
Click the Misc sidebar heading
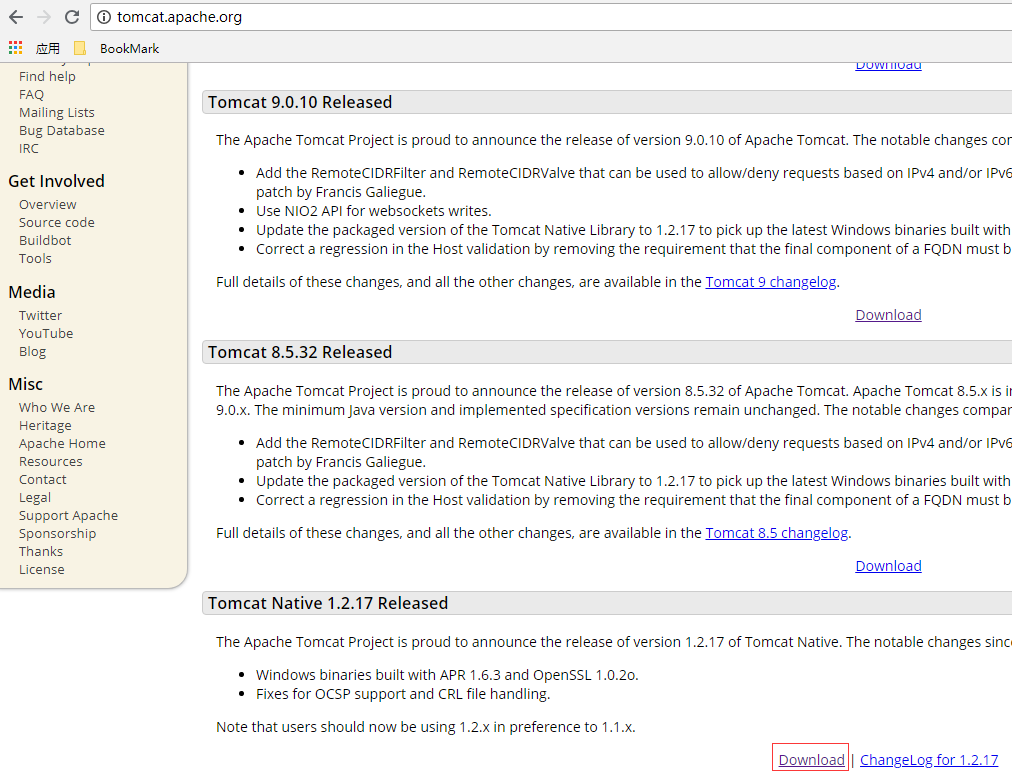[x=25, y=385]
